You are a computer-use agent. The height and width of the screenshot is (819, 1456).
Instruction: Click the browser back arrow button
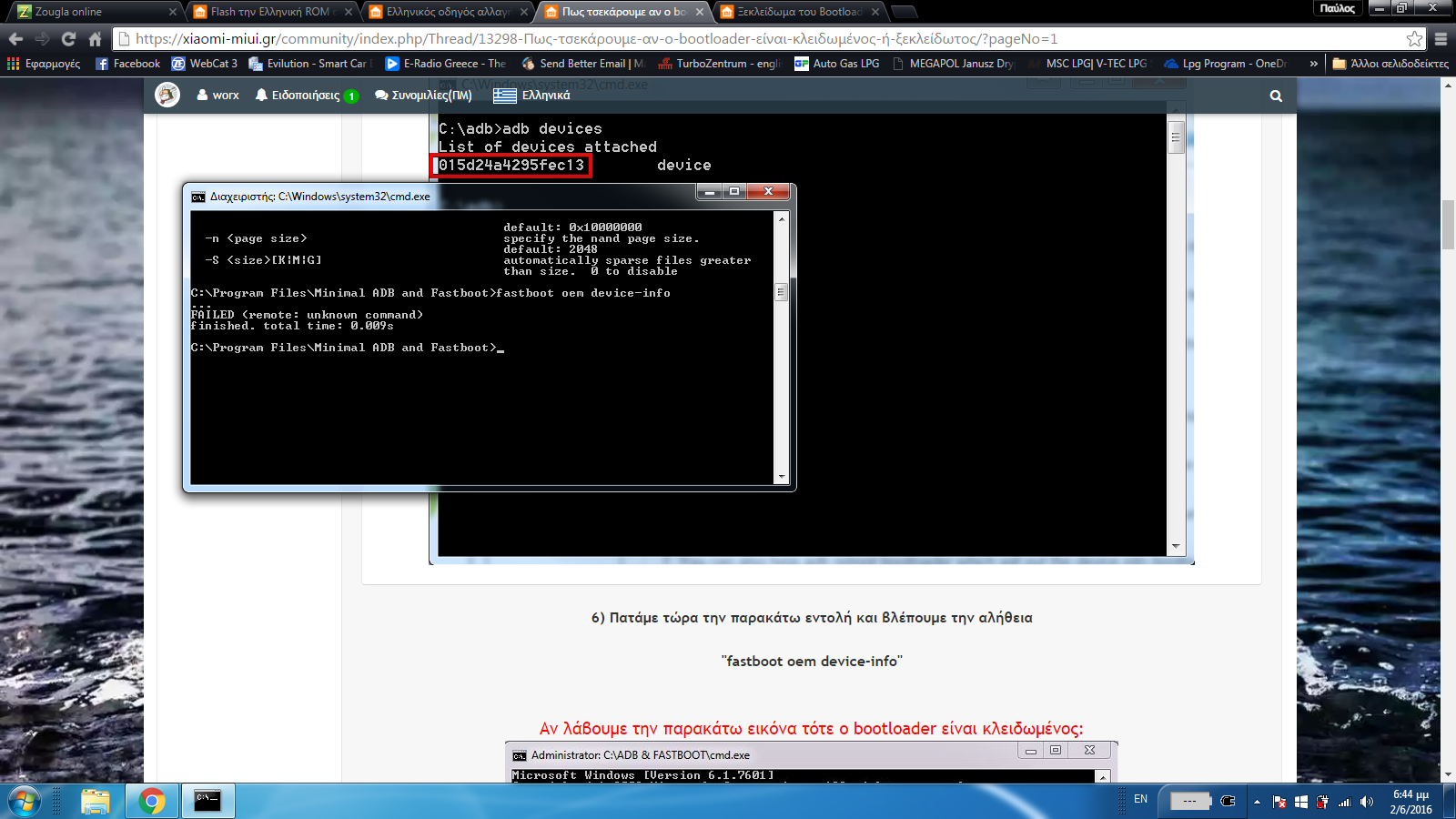(15, 39)
